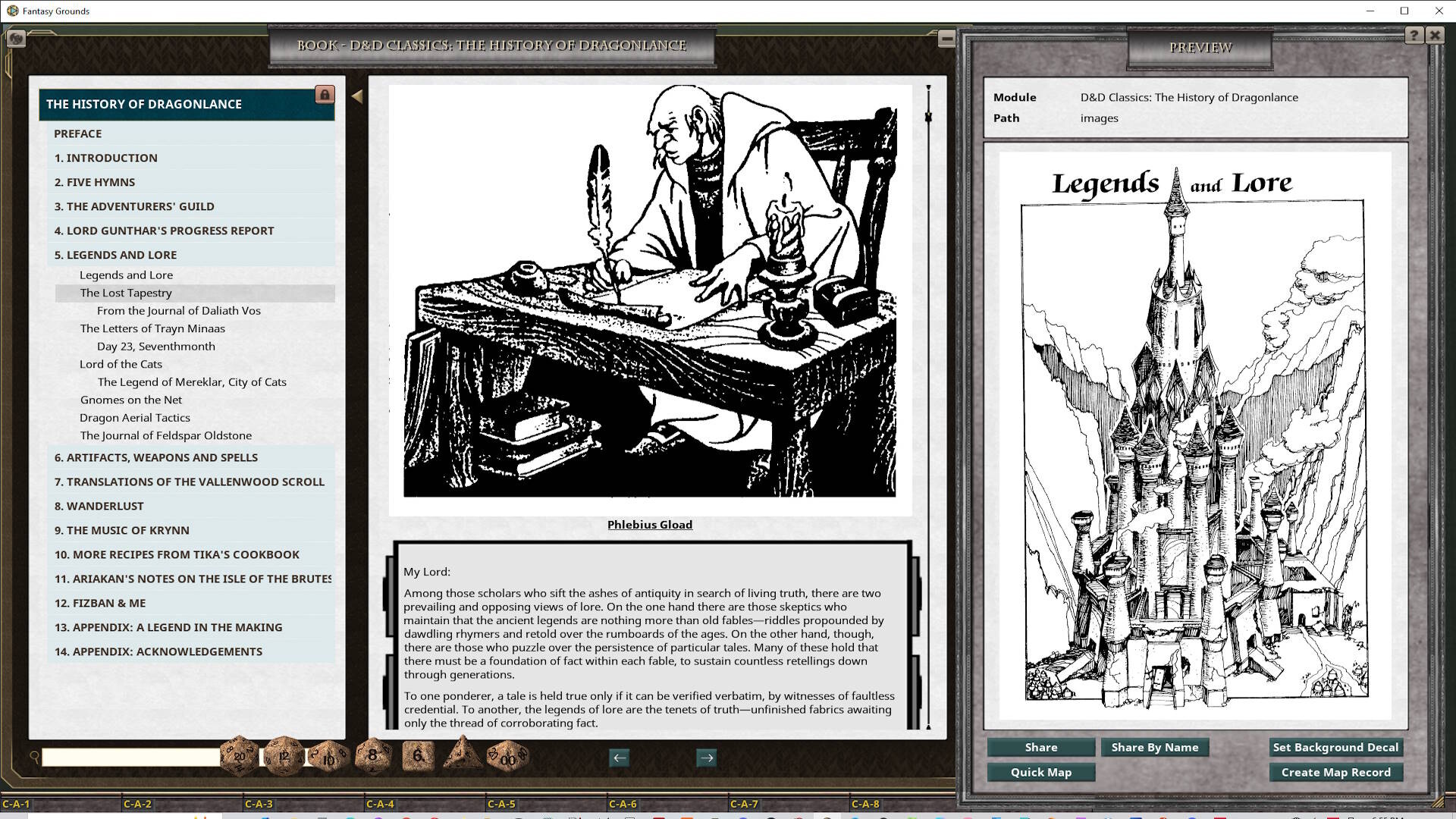The width and height of the screenshot is (1456, 819).
Task: Roll the d10 die
Action: tap(328, 757)
